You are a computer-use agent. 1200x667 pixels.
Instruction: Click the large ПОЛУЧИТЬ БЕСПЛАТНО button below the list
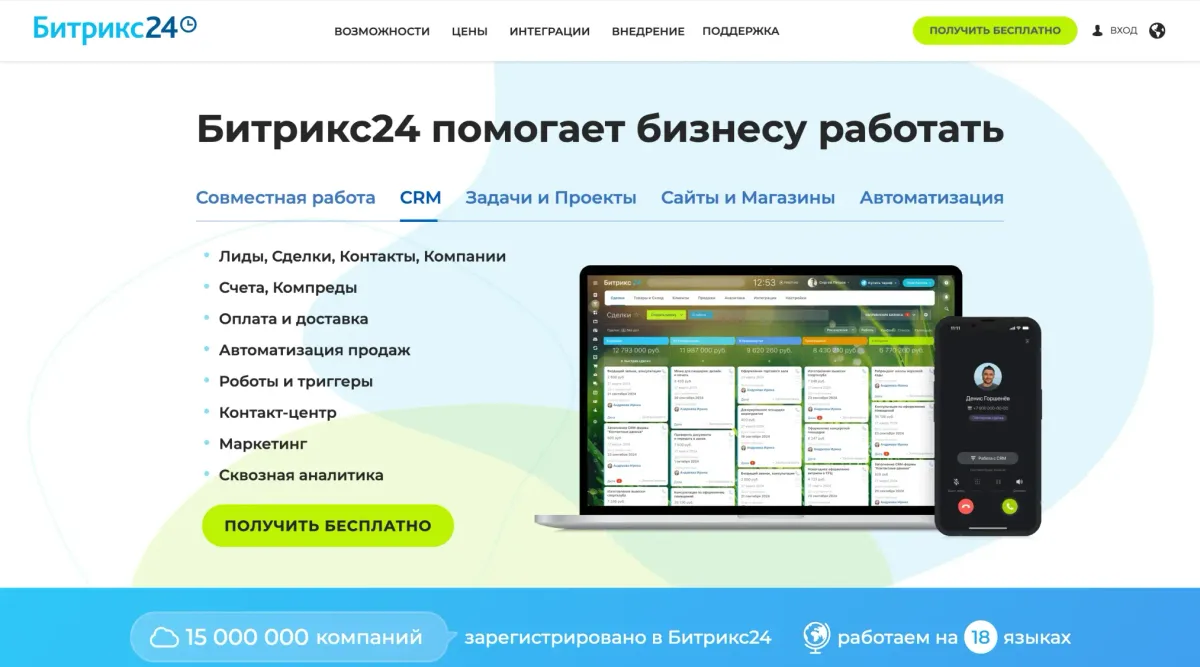[327, 525]
